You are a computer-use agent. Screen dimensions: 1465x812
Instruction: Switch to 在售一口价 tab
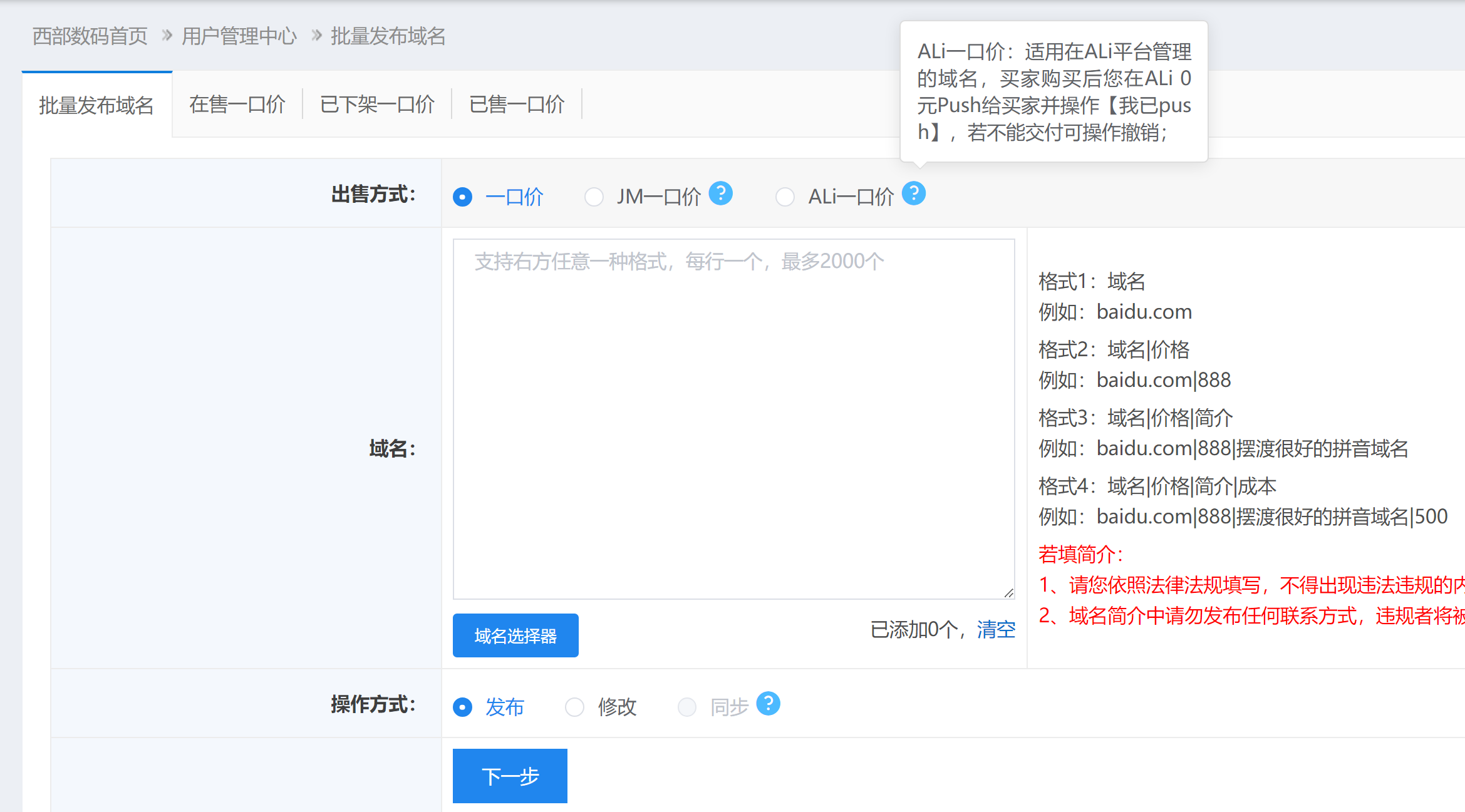pyautogui.click(x=237, y=105)
